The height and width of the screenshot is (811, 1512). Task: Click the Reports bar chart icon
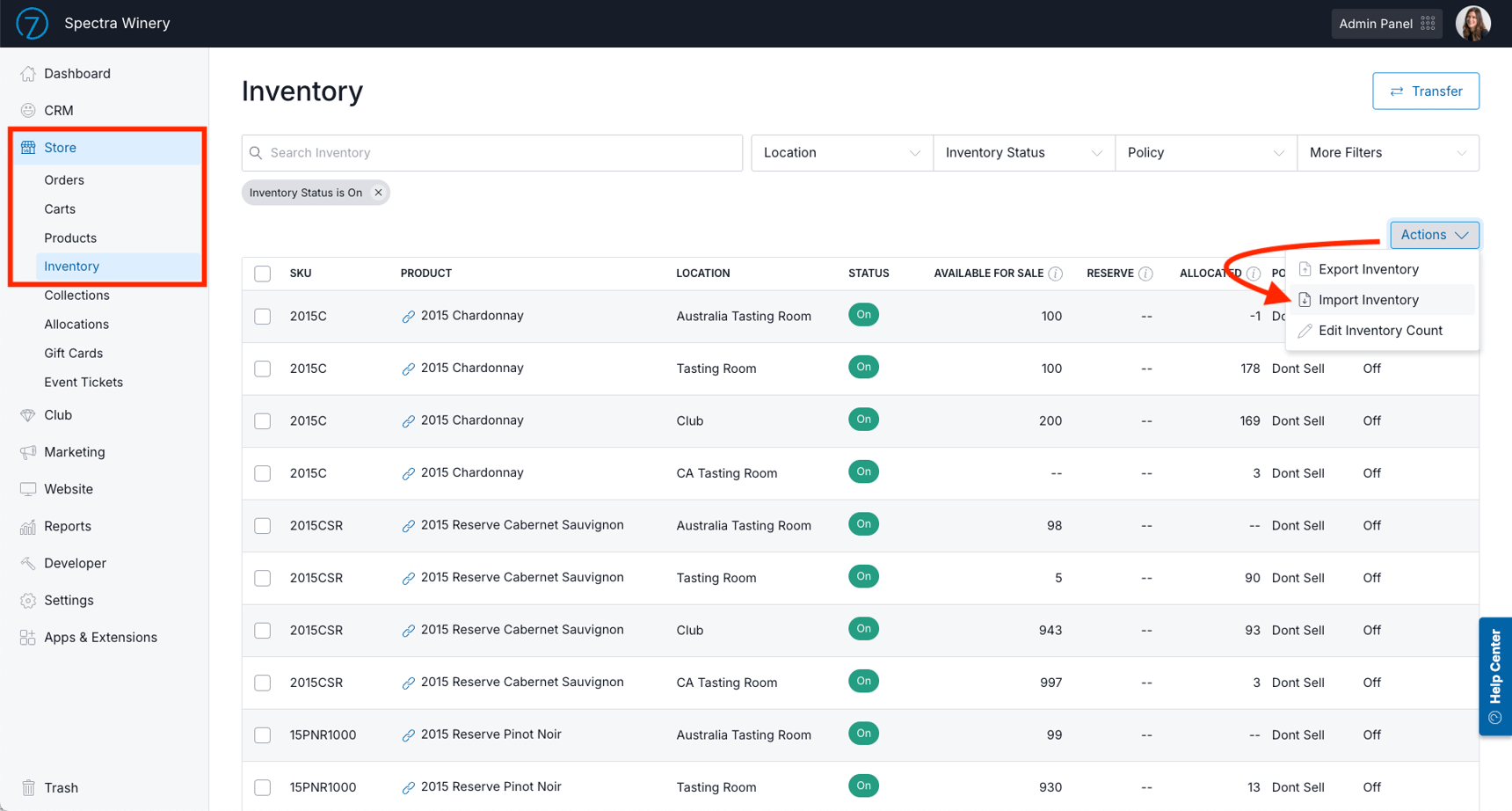(x=28, y=526)
